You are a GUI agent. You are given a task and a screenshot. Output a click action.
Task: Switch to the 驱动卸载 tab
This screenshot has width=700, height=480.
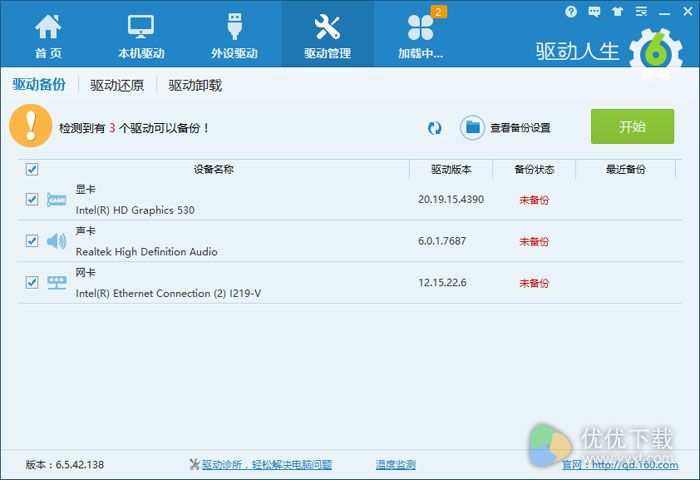pyautogui.click(x=195, y=85)
